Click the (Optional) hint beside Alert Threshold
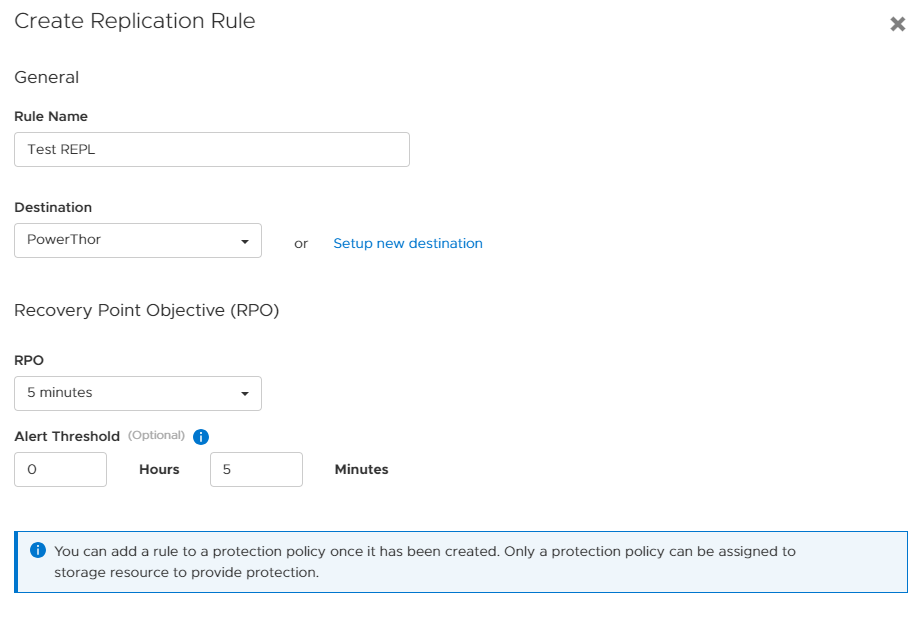 point(156,435)
